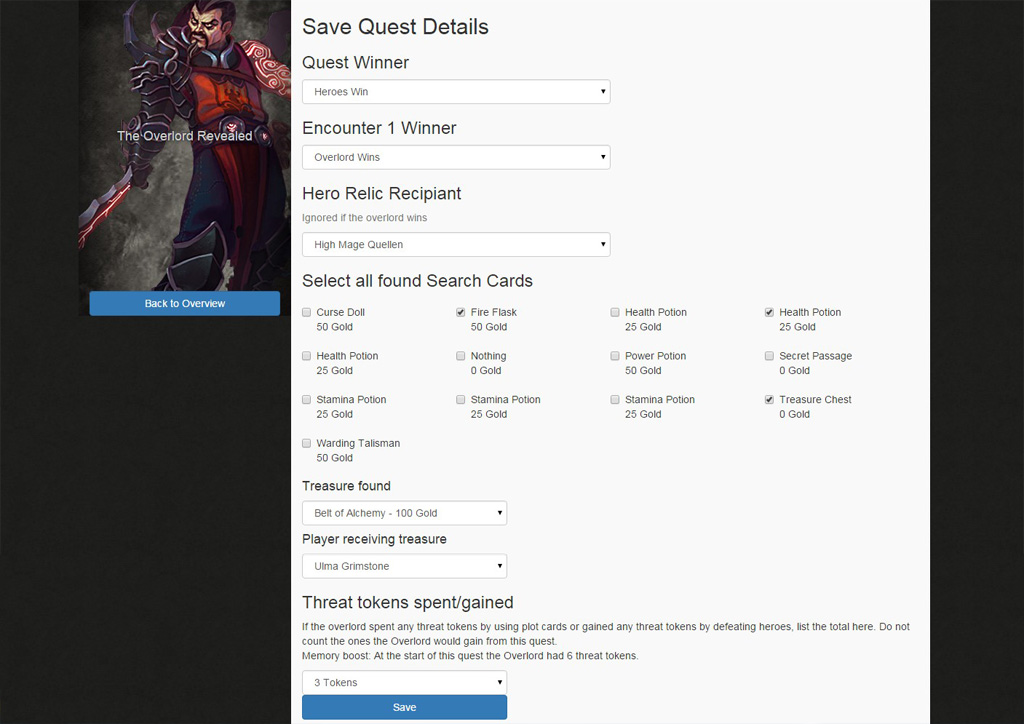
Task: Click the Curse Doll label text
Action: (x=340, y=312)
